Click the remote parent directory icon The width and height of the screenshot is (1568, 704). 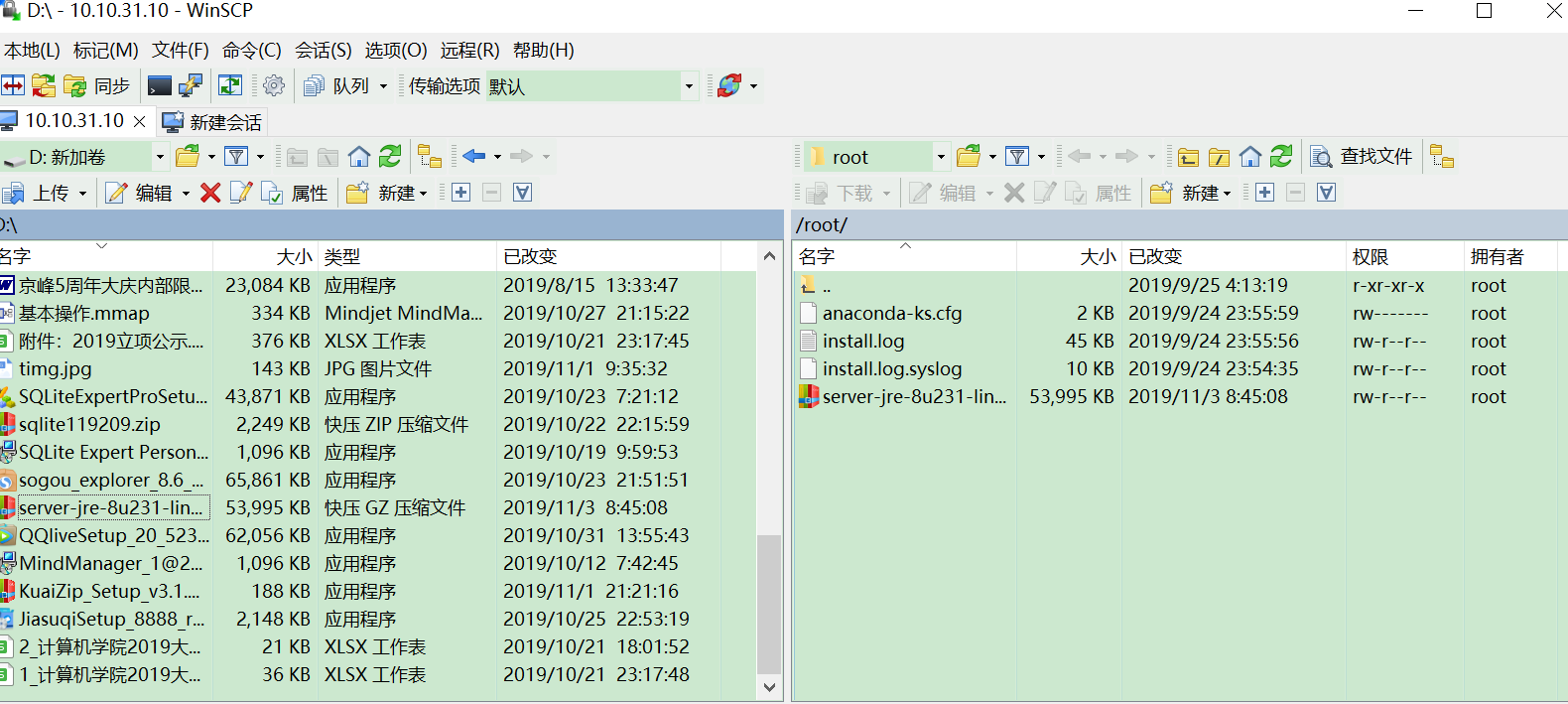pos(1189,157)
